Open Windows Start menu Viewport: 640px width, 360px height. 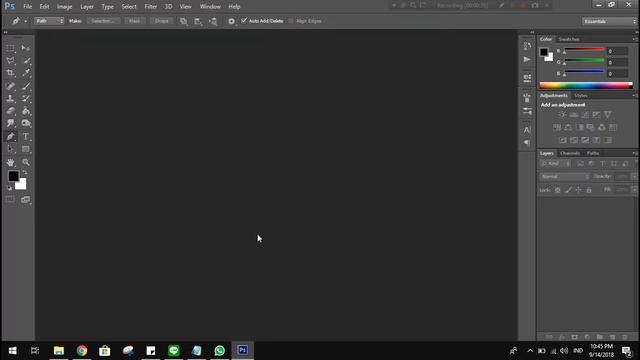13,351
